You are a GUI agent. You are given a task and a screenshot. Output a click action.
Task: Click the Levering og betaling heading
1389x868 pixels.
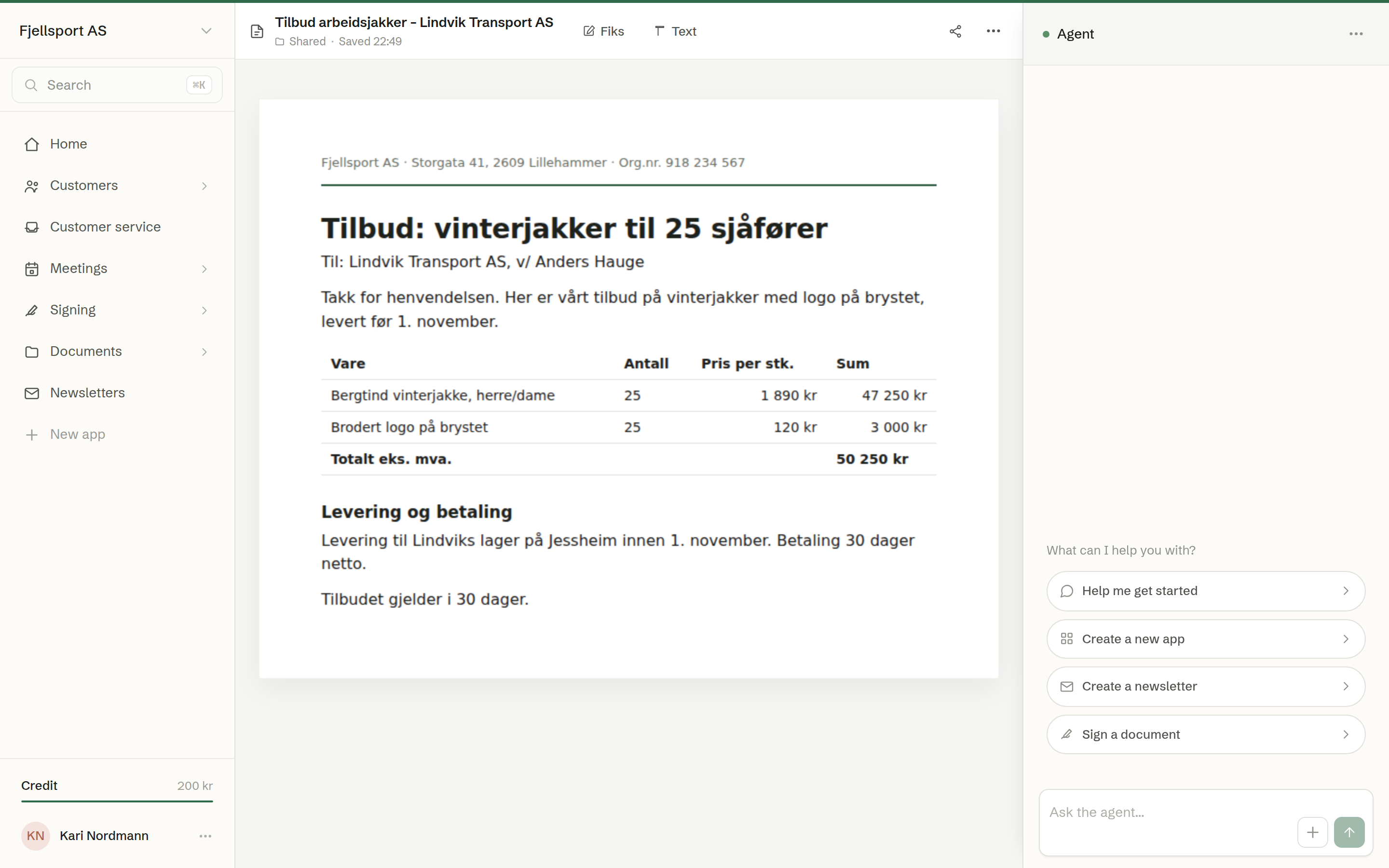pos(416,512)
